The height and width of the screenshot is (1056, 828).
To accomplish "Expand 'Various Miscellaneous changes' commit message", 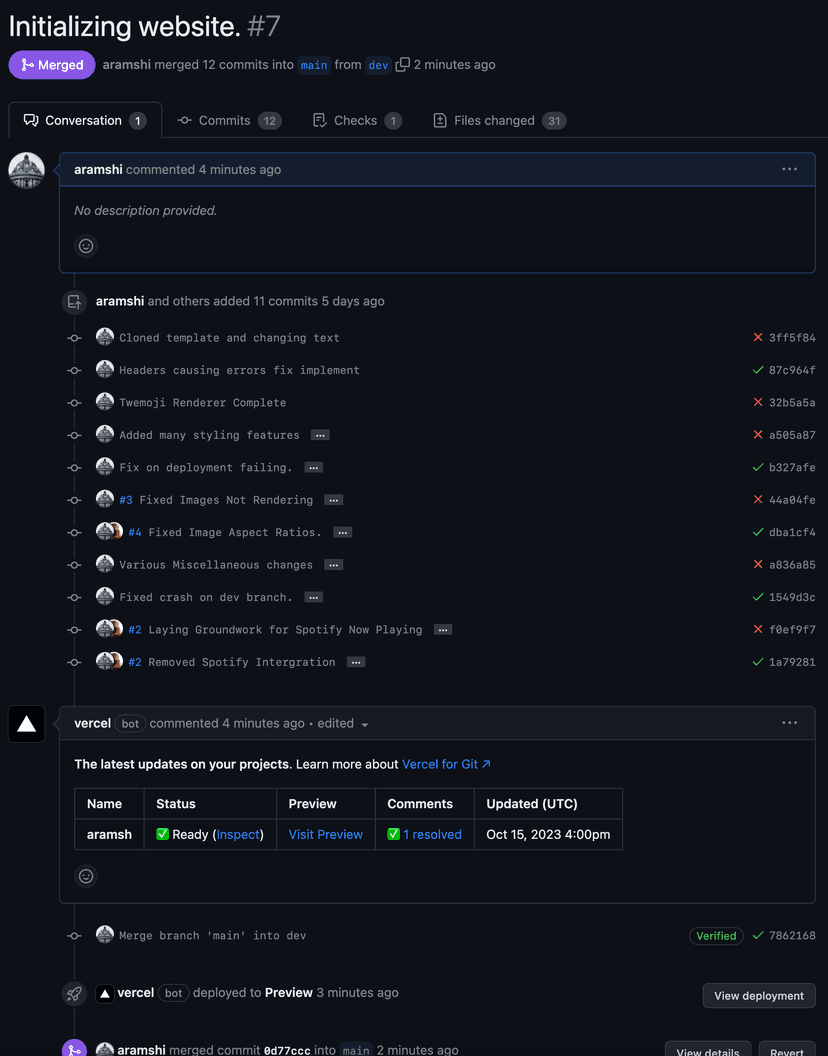I will [x=334, y=565].
